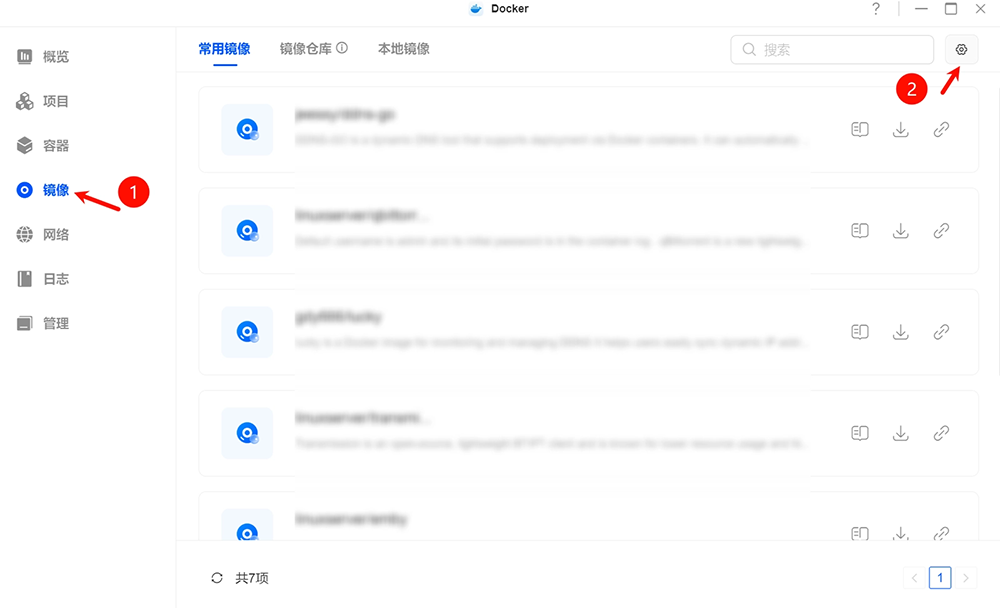Open details book icon for lucky row
This screenshot has width=1000, height=608.
860,332
